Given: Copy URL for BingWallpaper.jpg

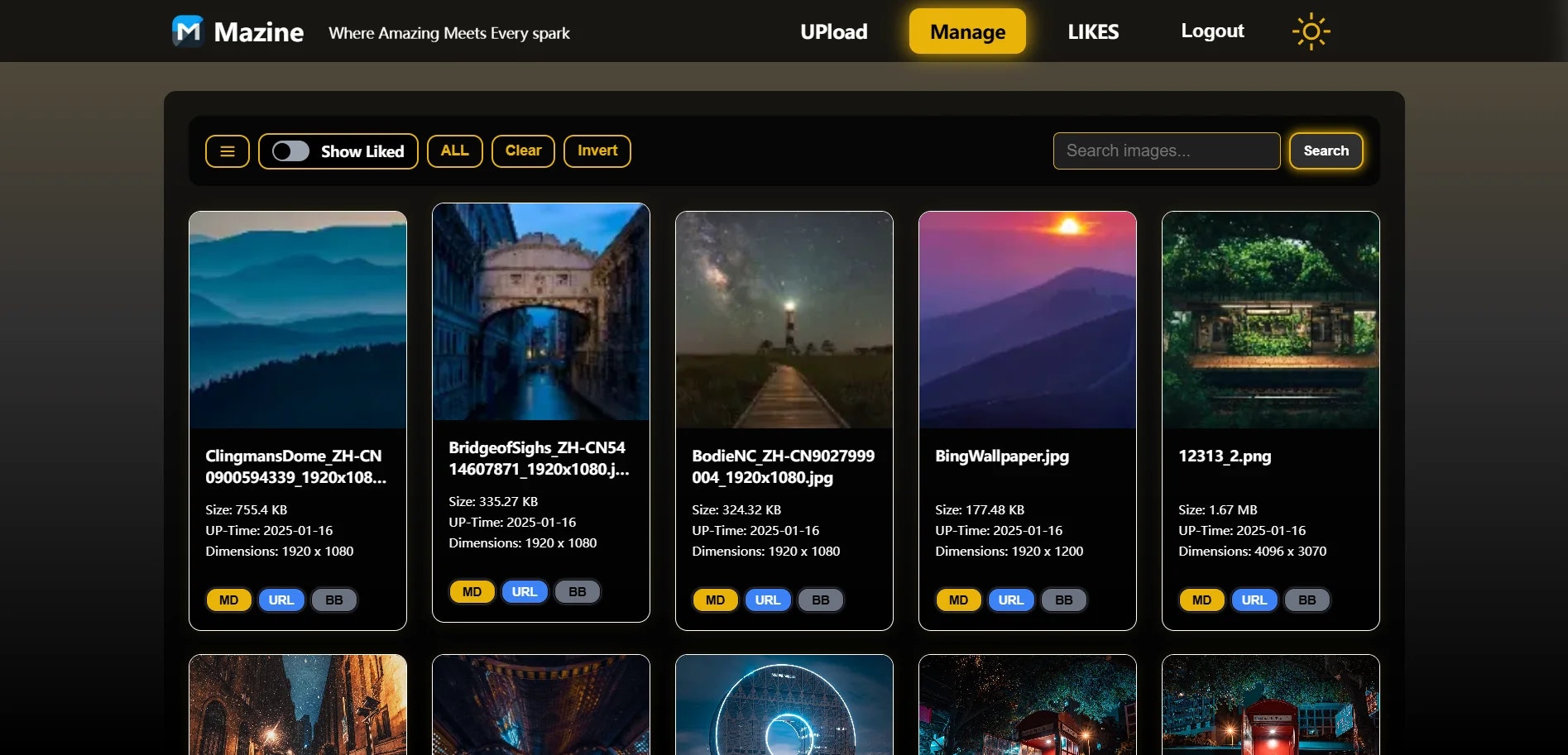Looking at the screenshot, I should [x=1011, y=600].
